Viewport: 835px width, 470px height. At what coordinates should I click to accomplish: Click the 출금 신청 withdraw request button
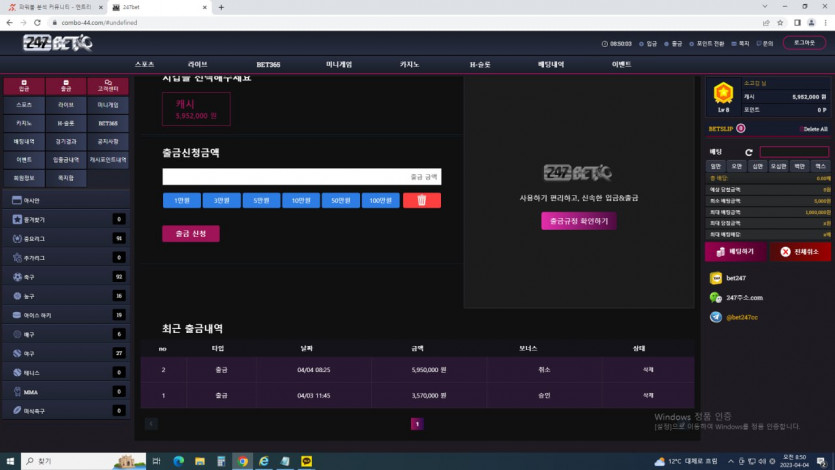(x=190, y=233)
